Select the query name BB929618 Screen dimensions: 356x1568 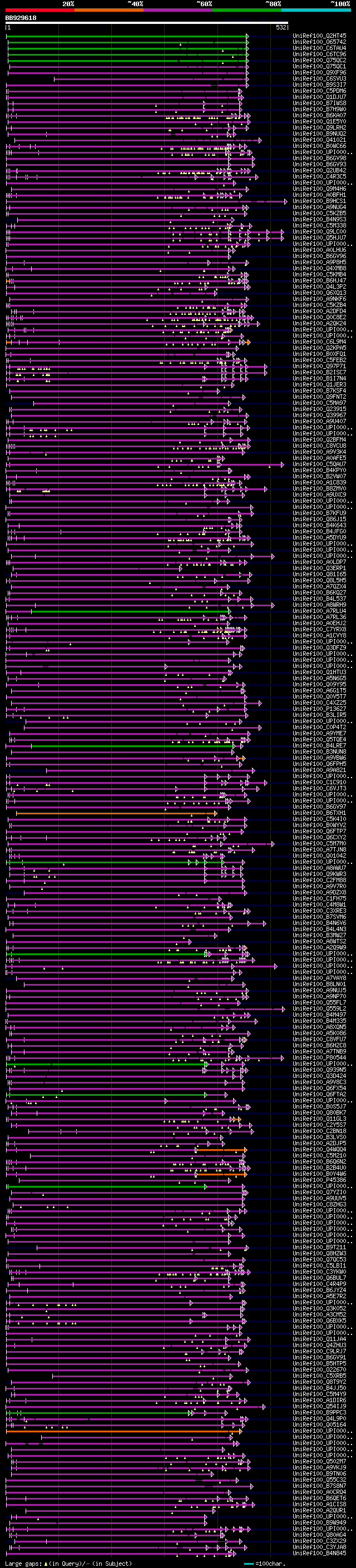click(x=21, y=18)
